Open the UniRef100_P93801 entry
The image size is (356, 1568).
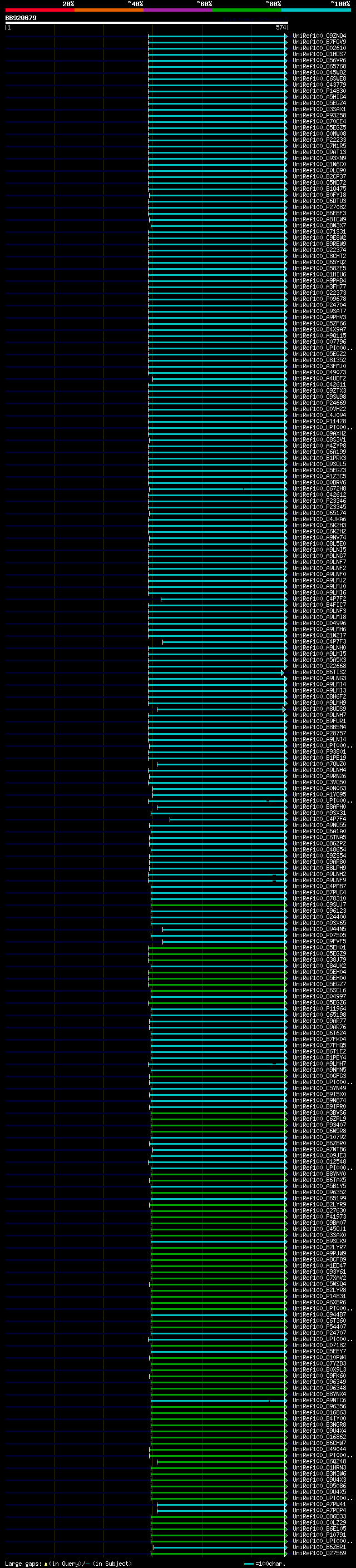(x=319, y=751)
